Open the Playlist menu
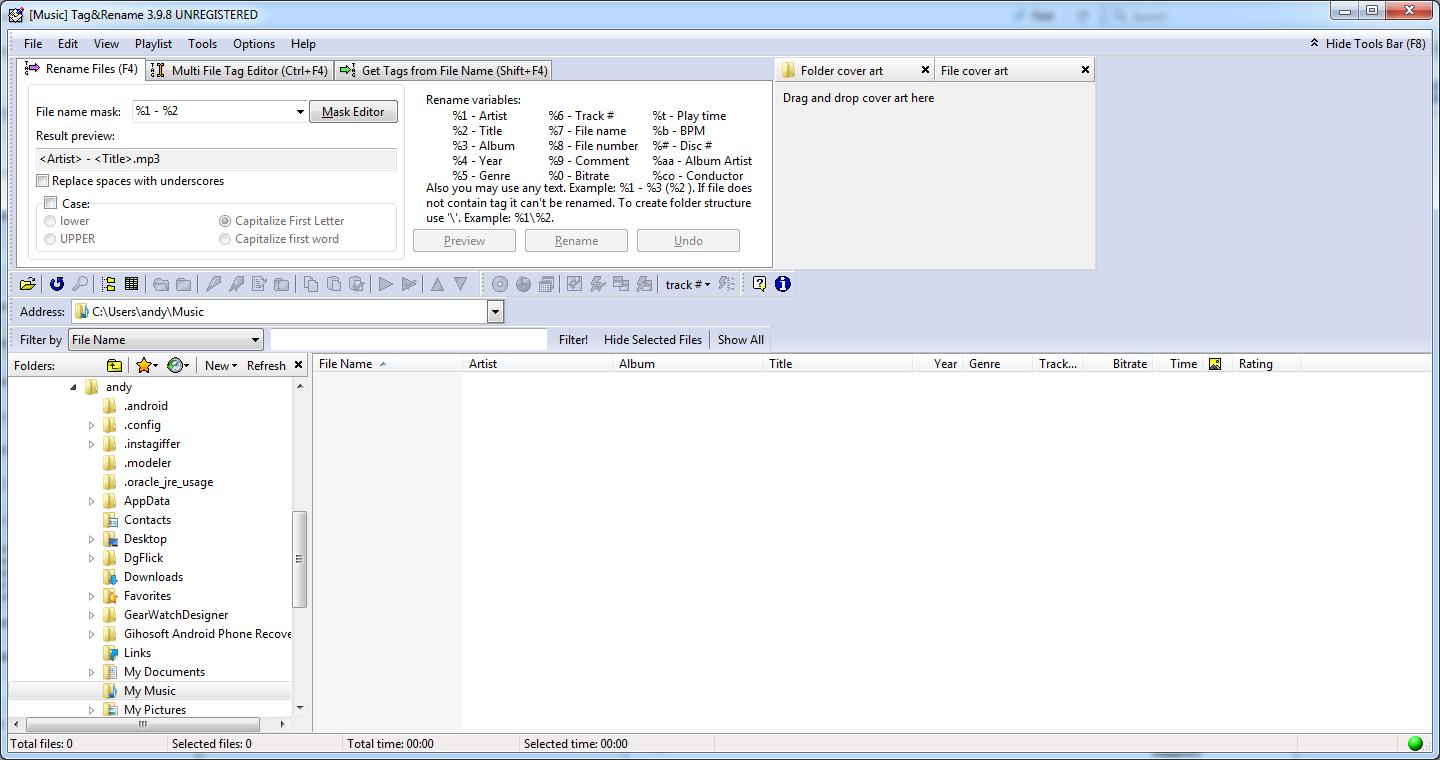The height and width of the screenshot is (760, 1440). click(153, 44)
